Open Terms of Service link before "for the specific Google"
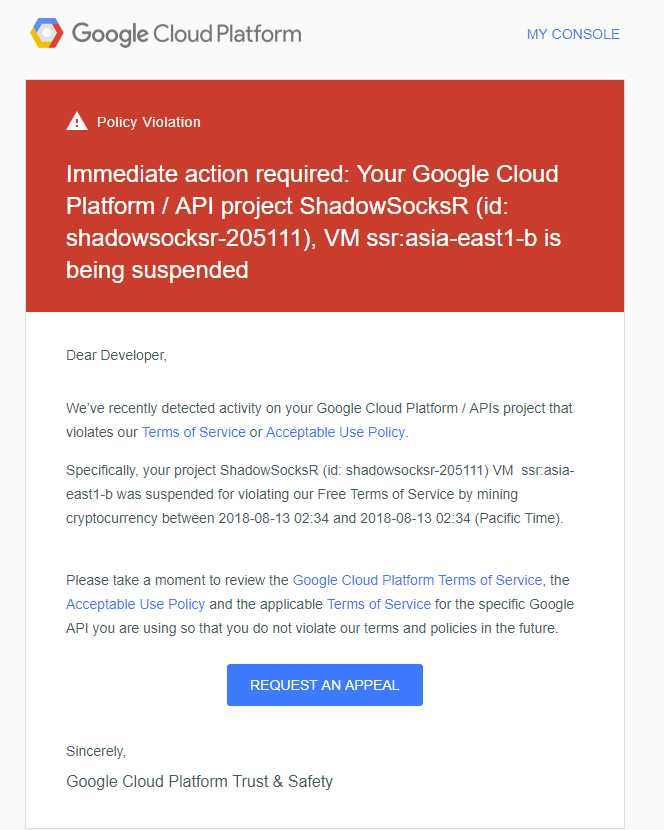664x830 pixels. tap(379, 604)
